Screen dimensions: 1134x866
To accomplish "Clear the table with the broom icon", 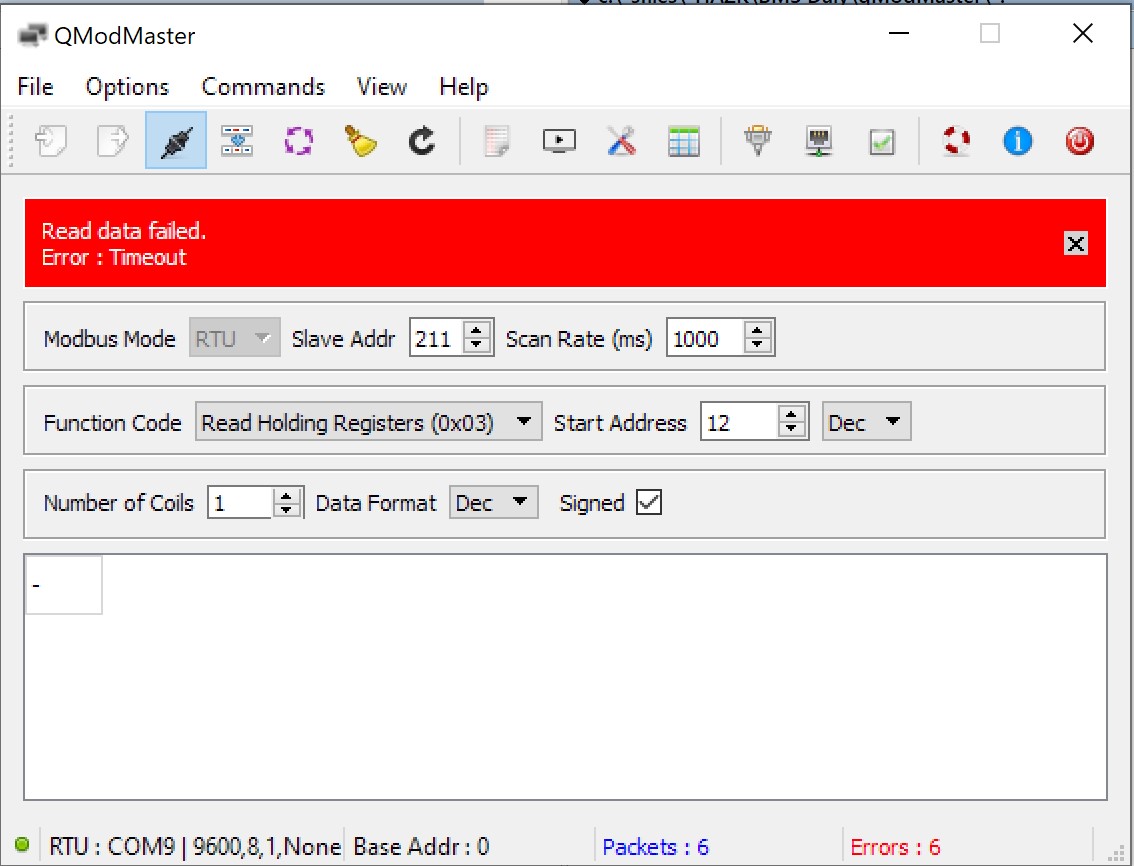I will [x=360, y=140].
